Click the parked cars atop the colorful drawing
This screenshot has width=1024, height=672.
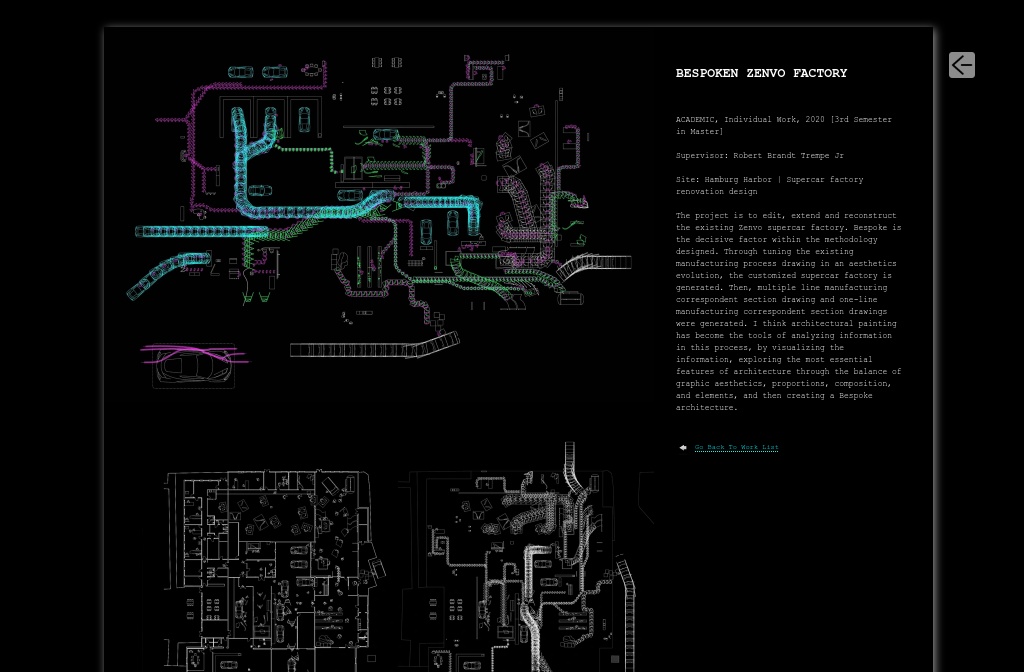point(257,72)
